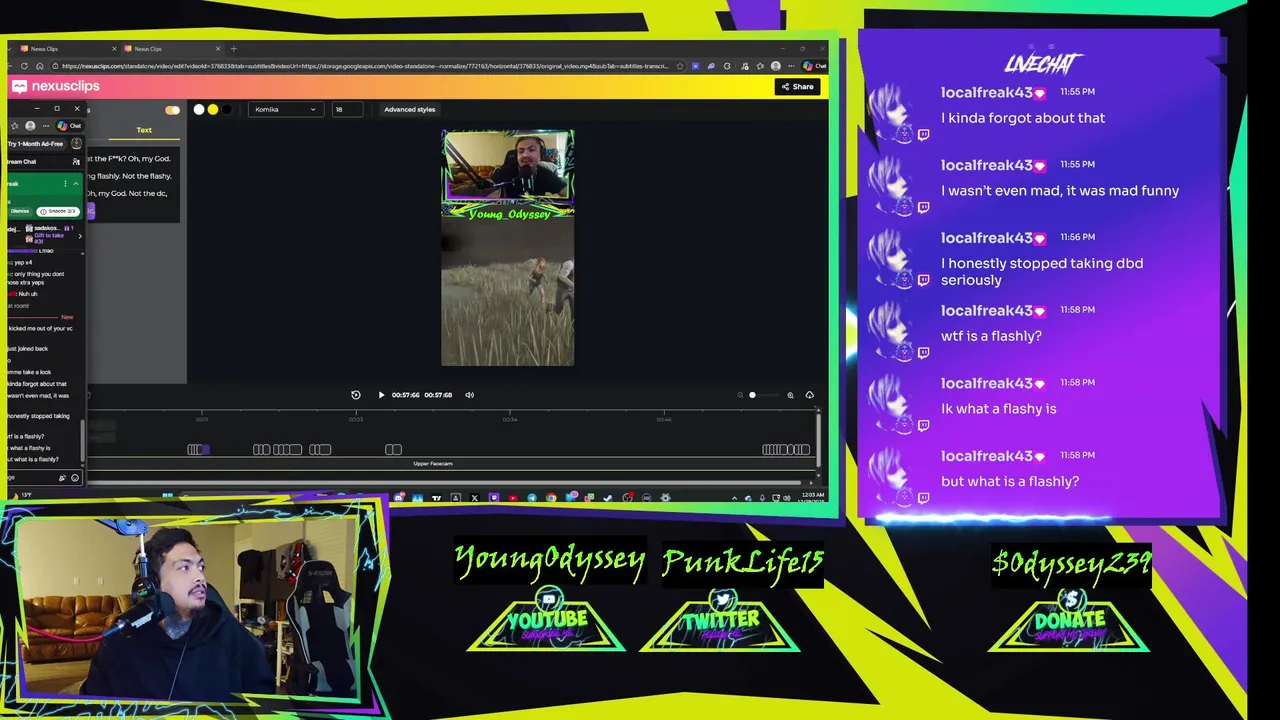The height and width of the screenshot is (720, 1280).
Task: Click the browser refresh icon
Action: click(24, 66)
